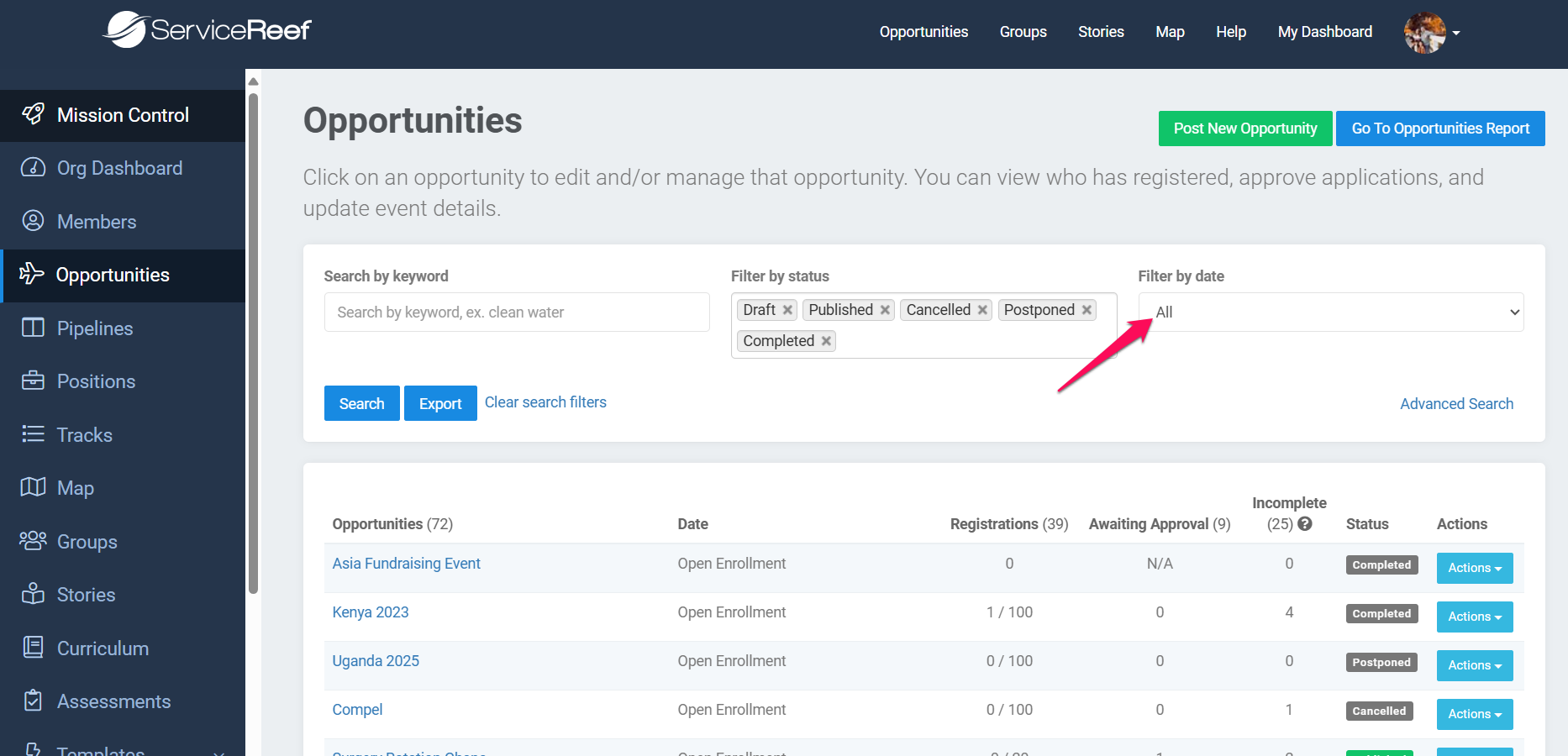The image size is (1568, 756).
Task: Select Positions in sidebar
Action: coord(123,381)
